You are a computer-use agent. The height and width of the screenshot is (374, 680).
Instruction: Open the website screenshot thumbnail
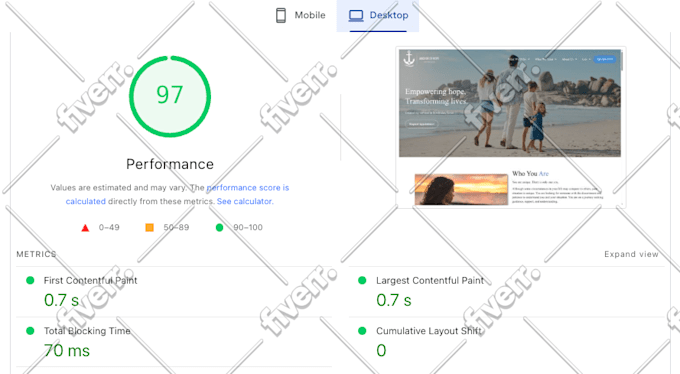pos(510,127)
